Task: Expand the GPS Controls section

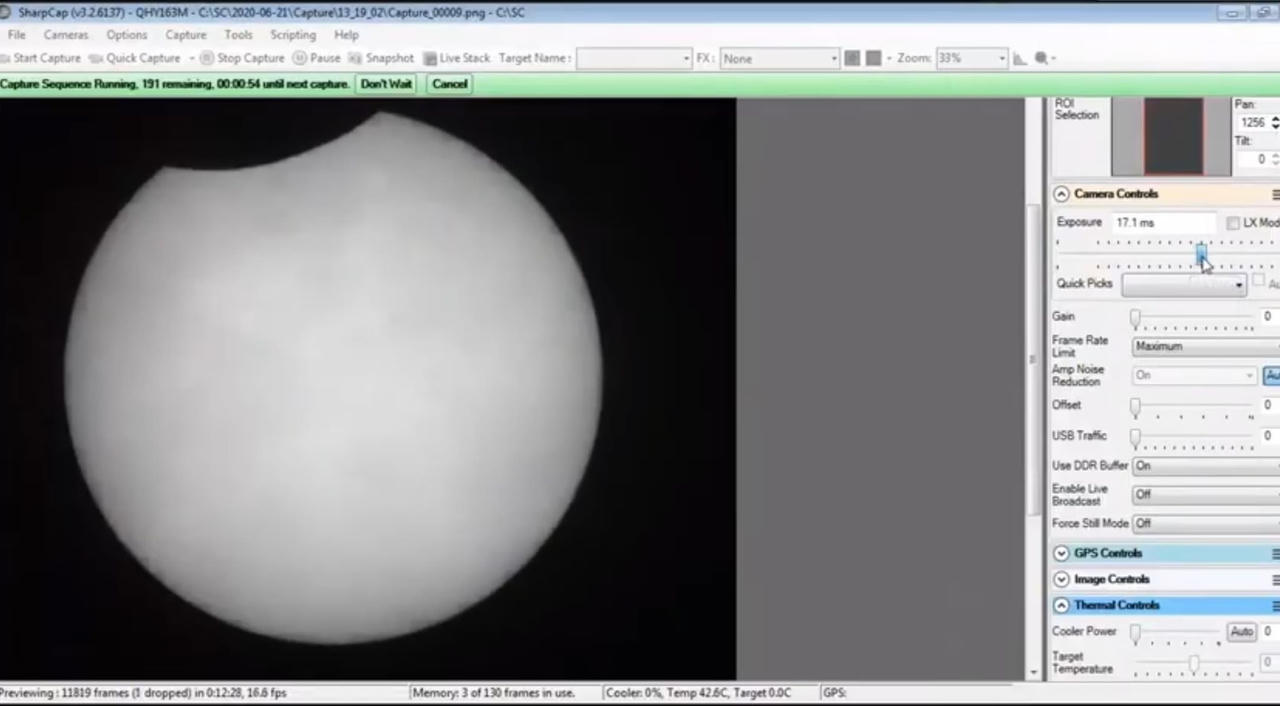Action: click(x=1061, y=553)
